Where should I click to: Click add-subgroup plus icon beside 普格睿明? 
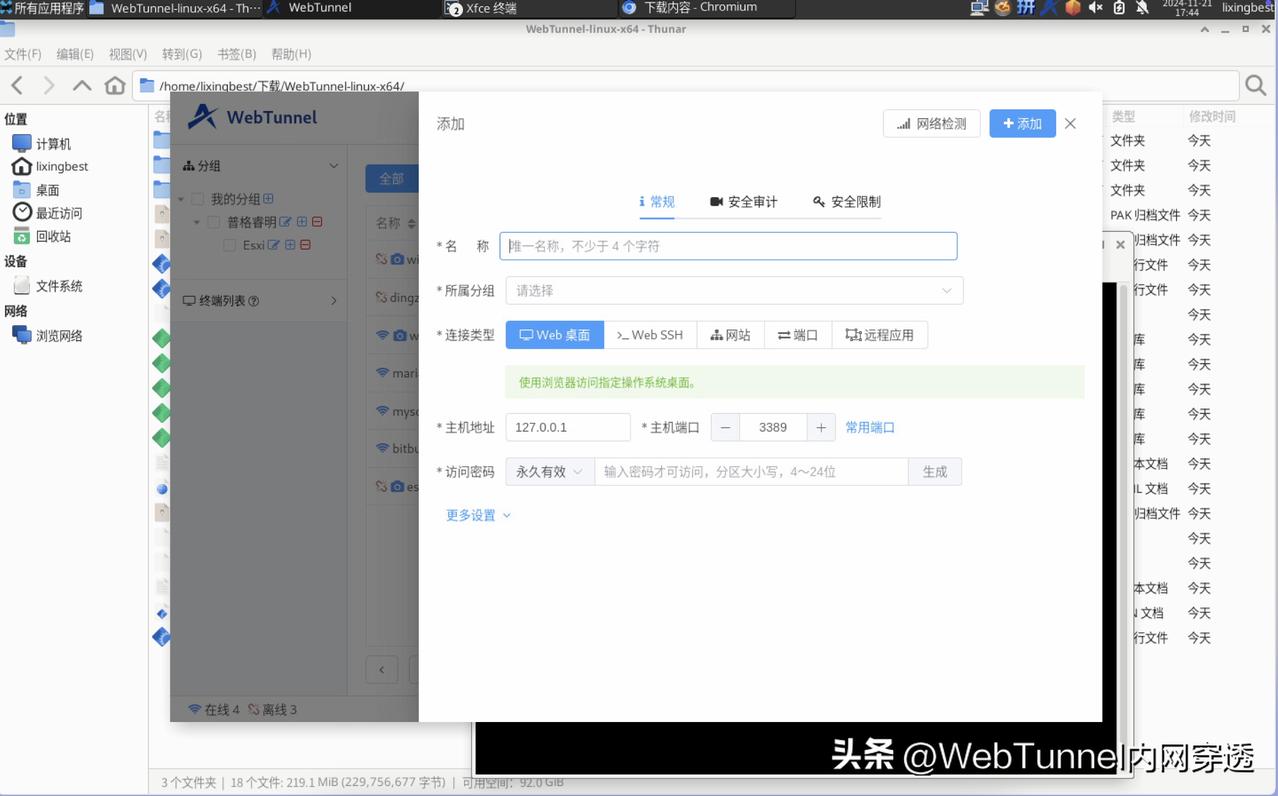[302, 222]
